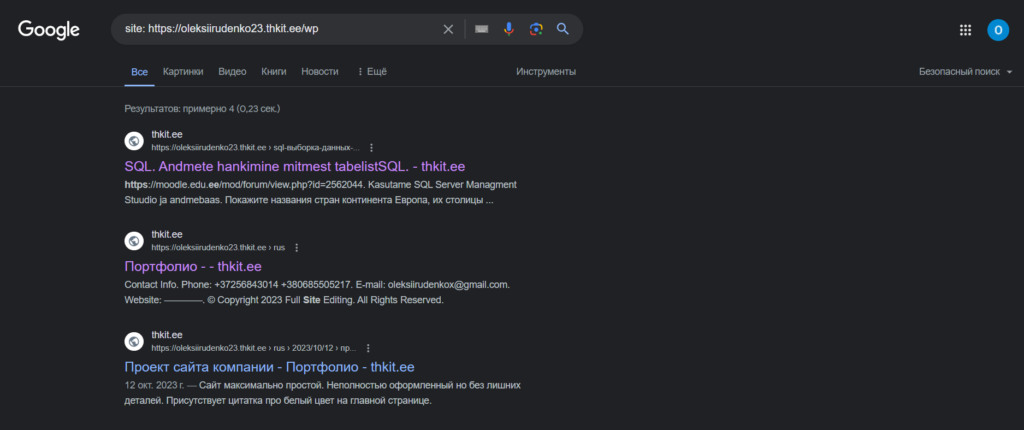Screen dimensions: 1024x430
Task: Switch to the Книги tab
Action: [274, 72]
